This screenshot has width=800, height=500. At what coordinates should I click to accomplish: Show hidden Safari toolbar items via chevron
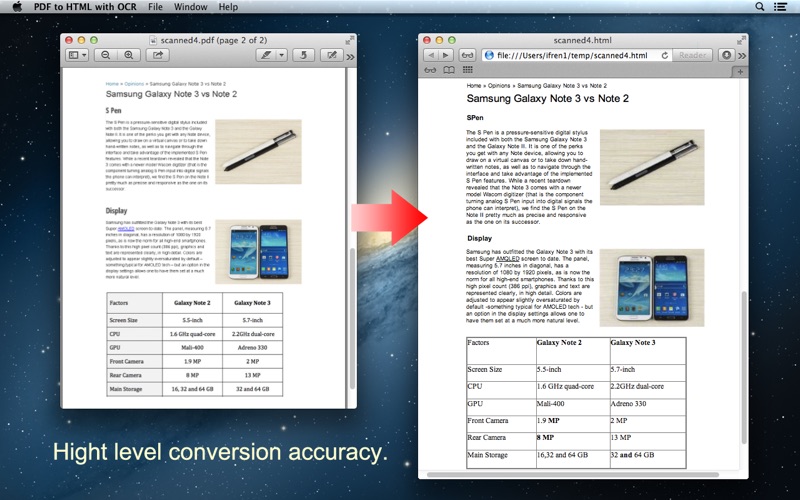(x=742, y=56)
